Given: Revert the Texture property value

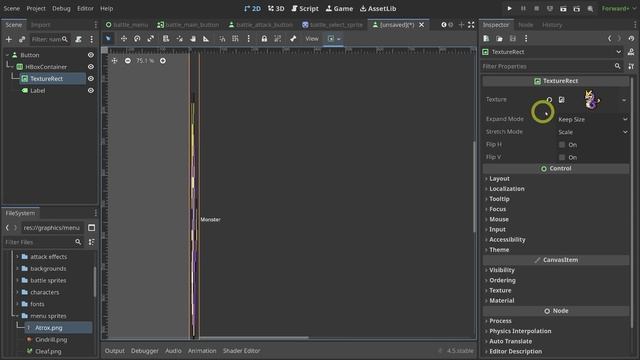Looking at the screenshot, I should click(x=549, y=100).
